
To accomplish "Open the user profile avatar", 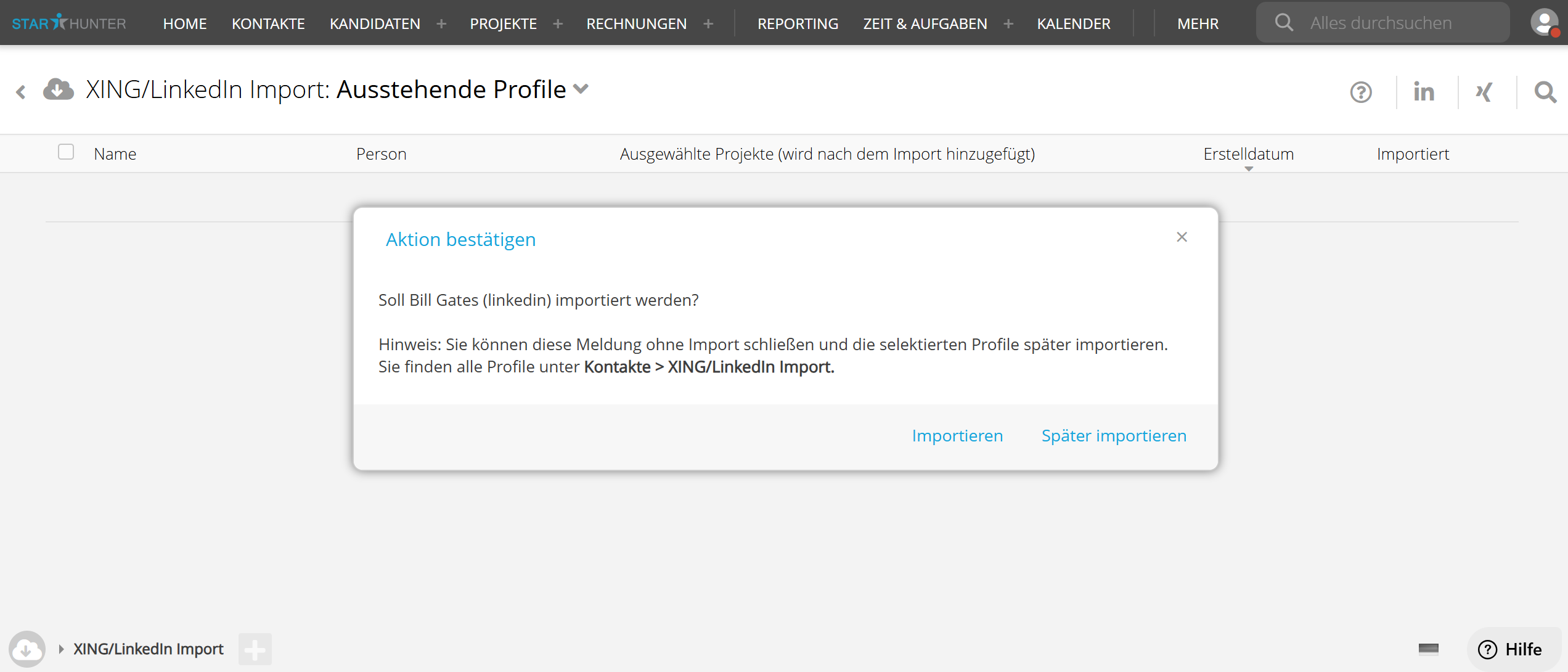I will coord(1544,23).
